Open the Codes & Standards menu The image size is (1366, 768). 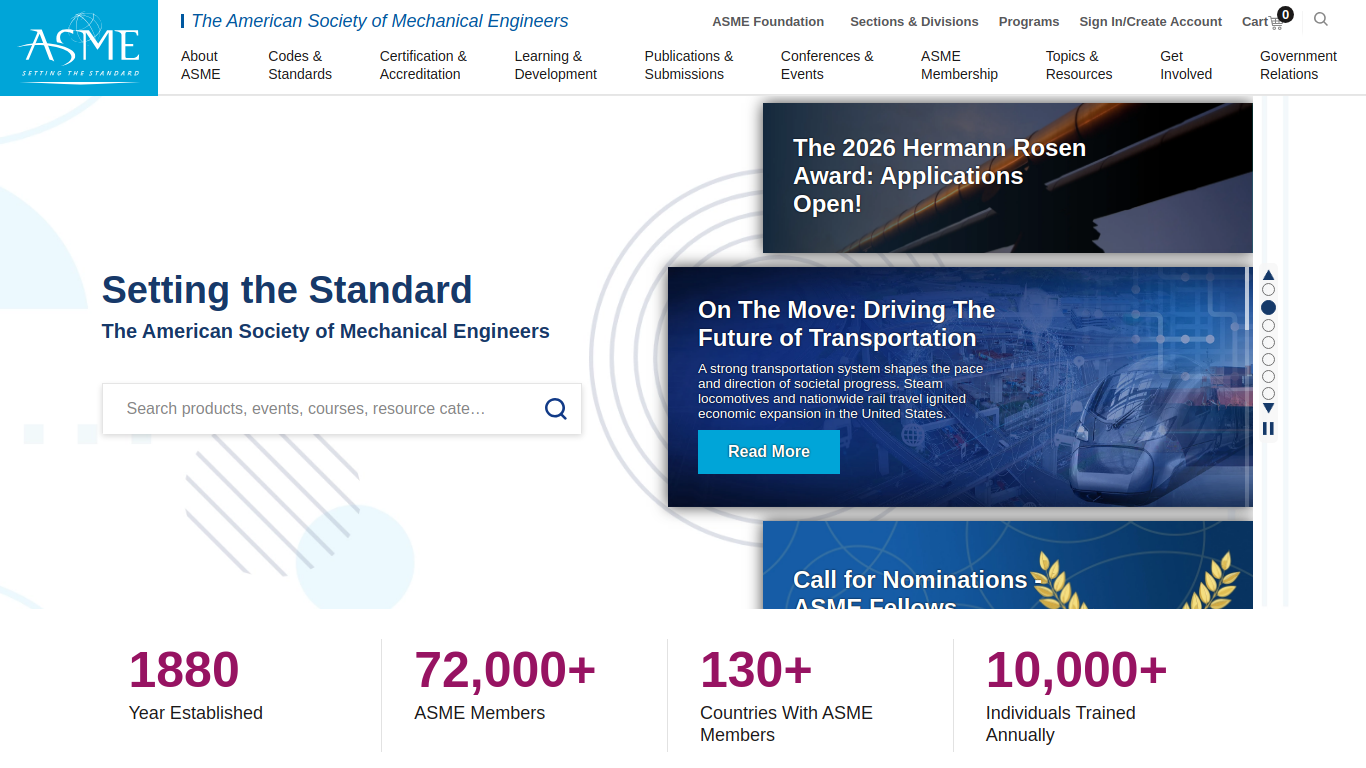point(300,65)
